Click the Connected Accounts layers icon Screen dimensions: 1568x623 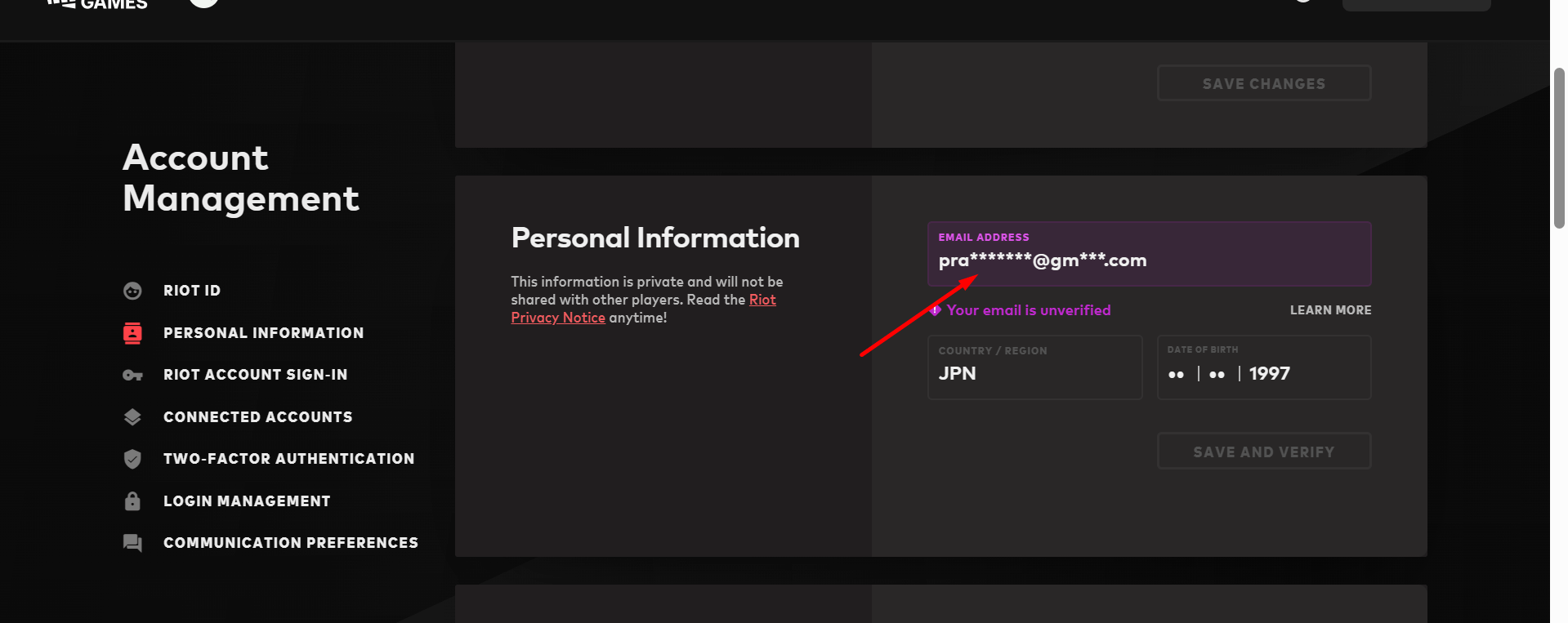(132, 417)
